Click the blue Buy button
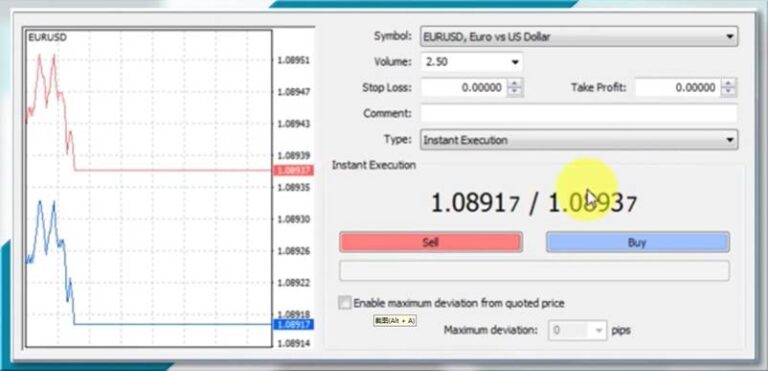Screen dimensions: 768x371 637,242
